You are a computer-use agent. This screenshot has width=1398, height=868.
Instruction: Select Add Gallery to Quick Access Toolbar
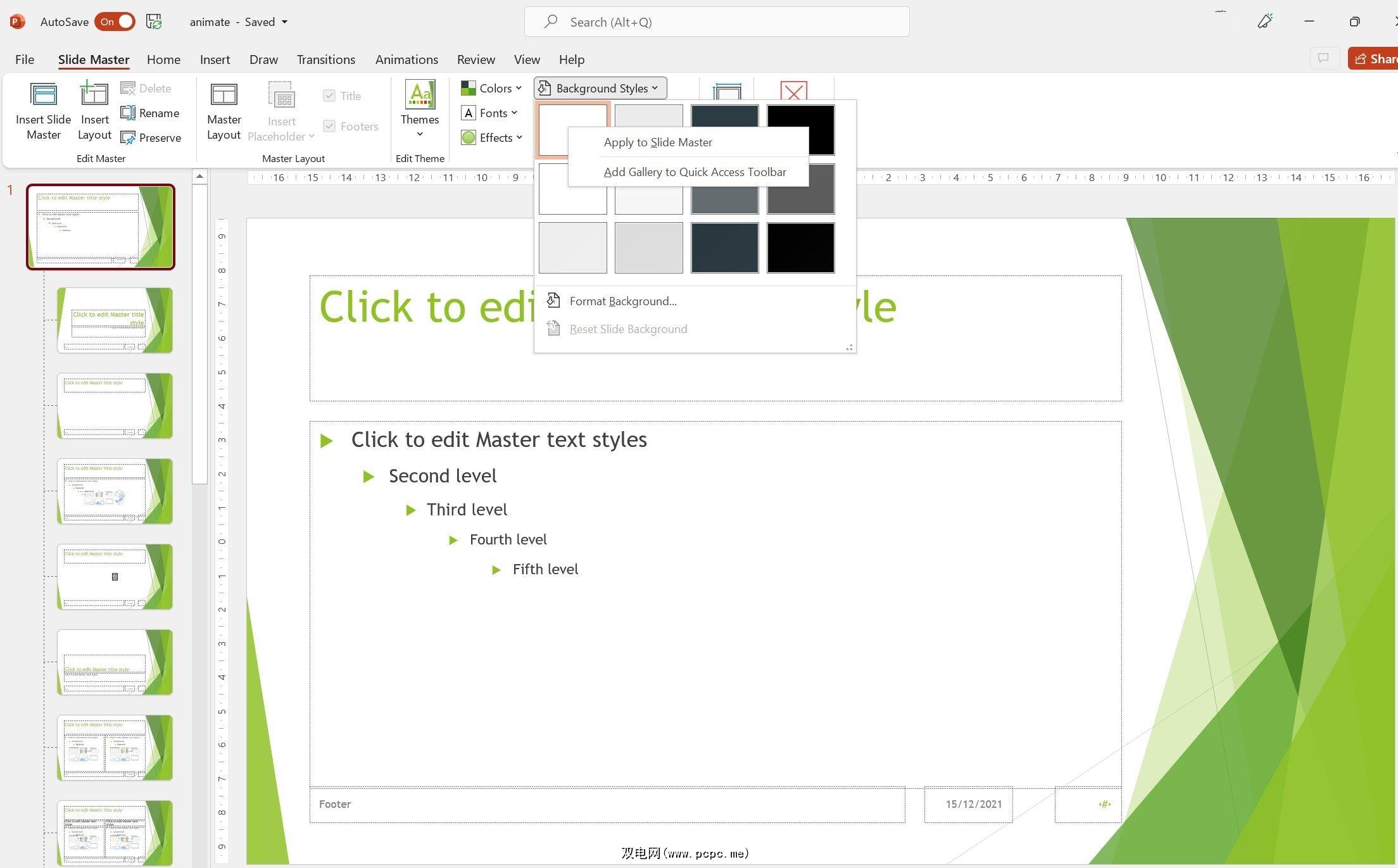[x=695, y=172]
